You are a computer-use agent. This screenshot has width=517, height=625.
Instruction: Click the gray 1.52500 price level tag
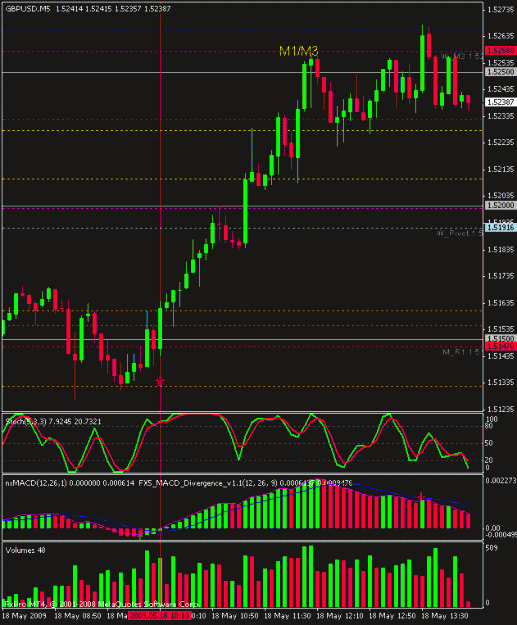tap(500, 72)
